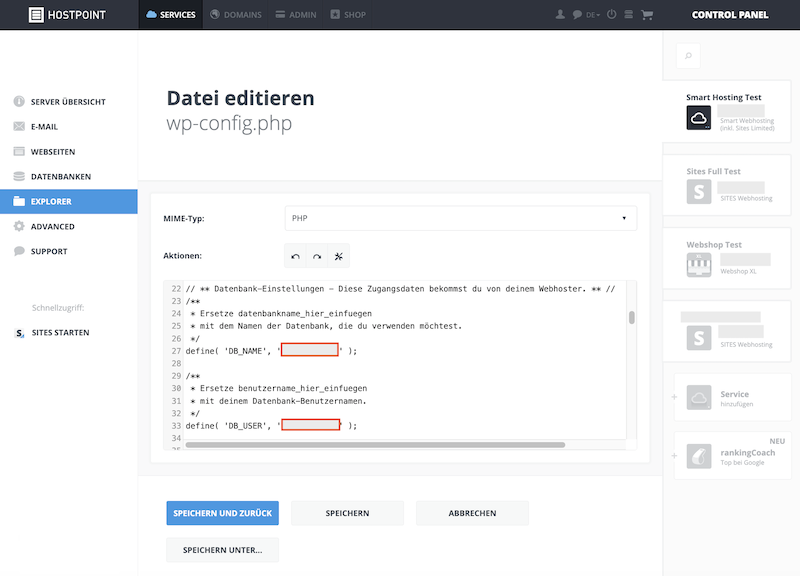Screen dimensions: 800x576
Task: Click the Webshop XL shop icon
Action: click(x=699, y=265)
